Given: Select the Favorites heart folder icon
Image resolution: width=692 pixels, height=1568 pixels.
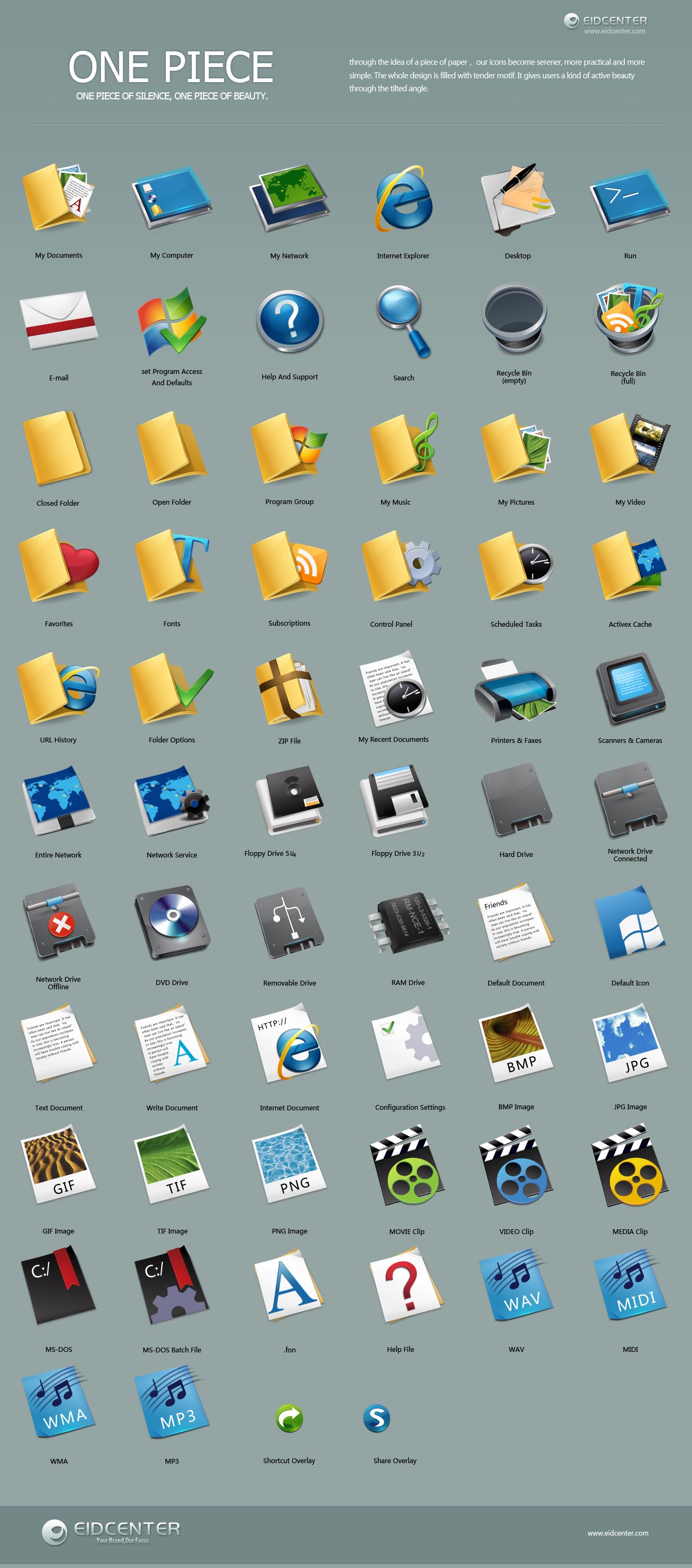Looking at the screenshot, I should pos(58,566).
